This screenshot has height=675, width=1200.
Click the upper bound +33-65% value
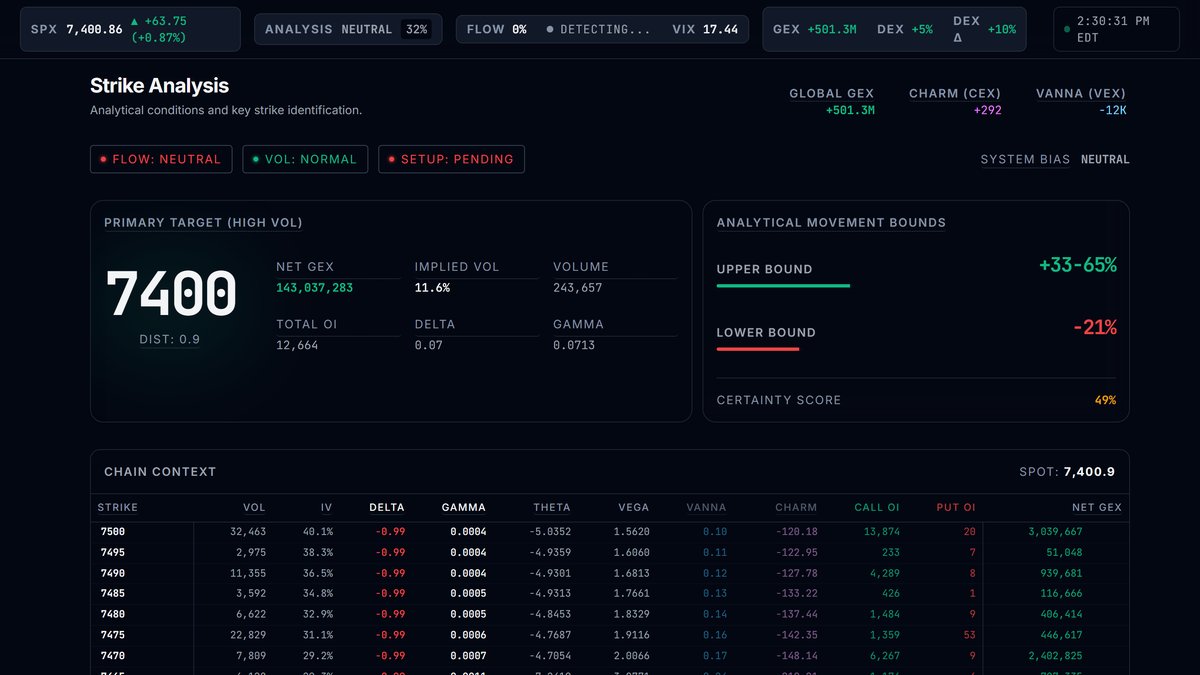(1078, 265)
